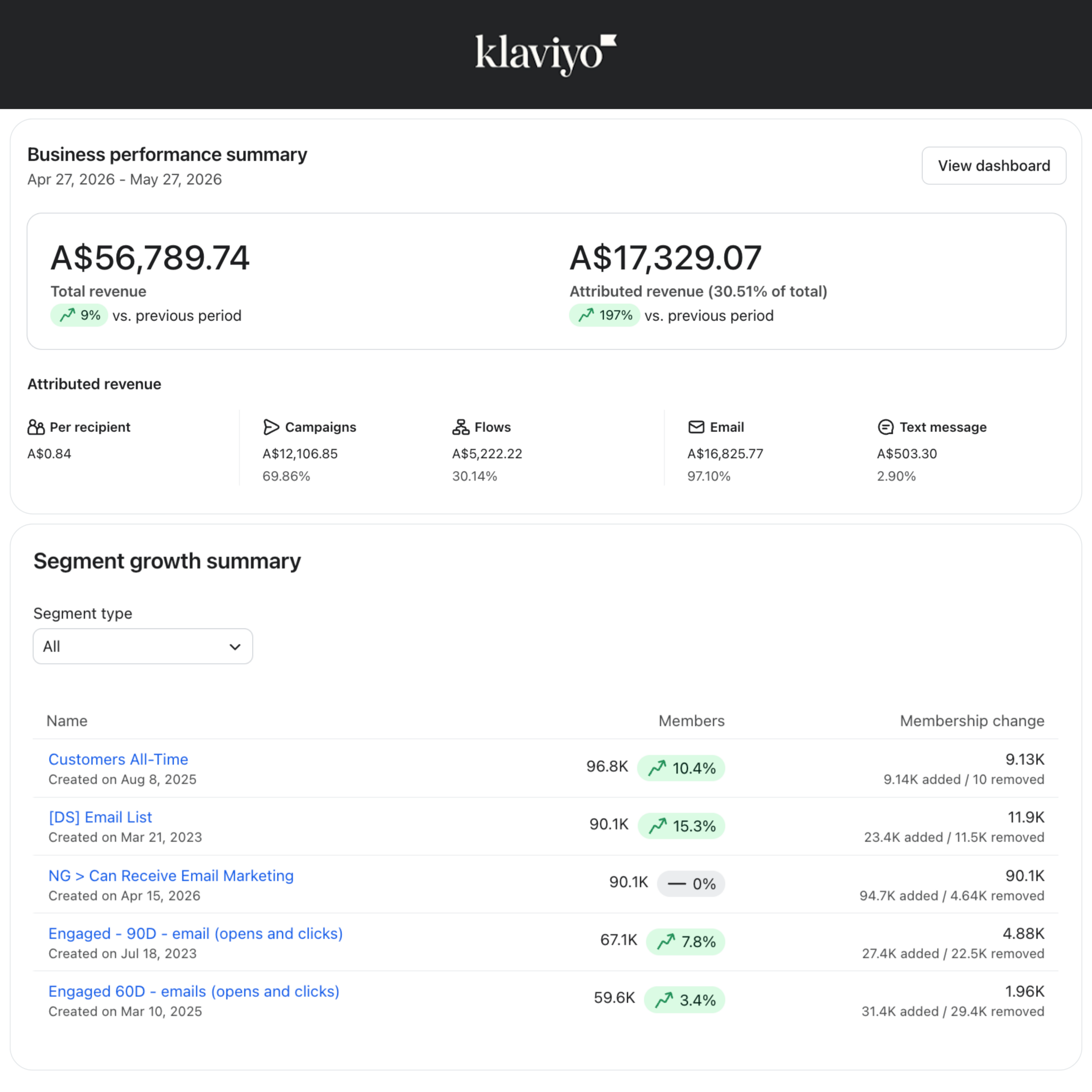This screenshot has width=1092, height=1092.
Task: Click the trend arrow in the 10.4% badge
Action: (657, 768)
